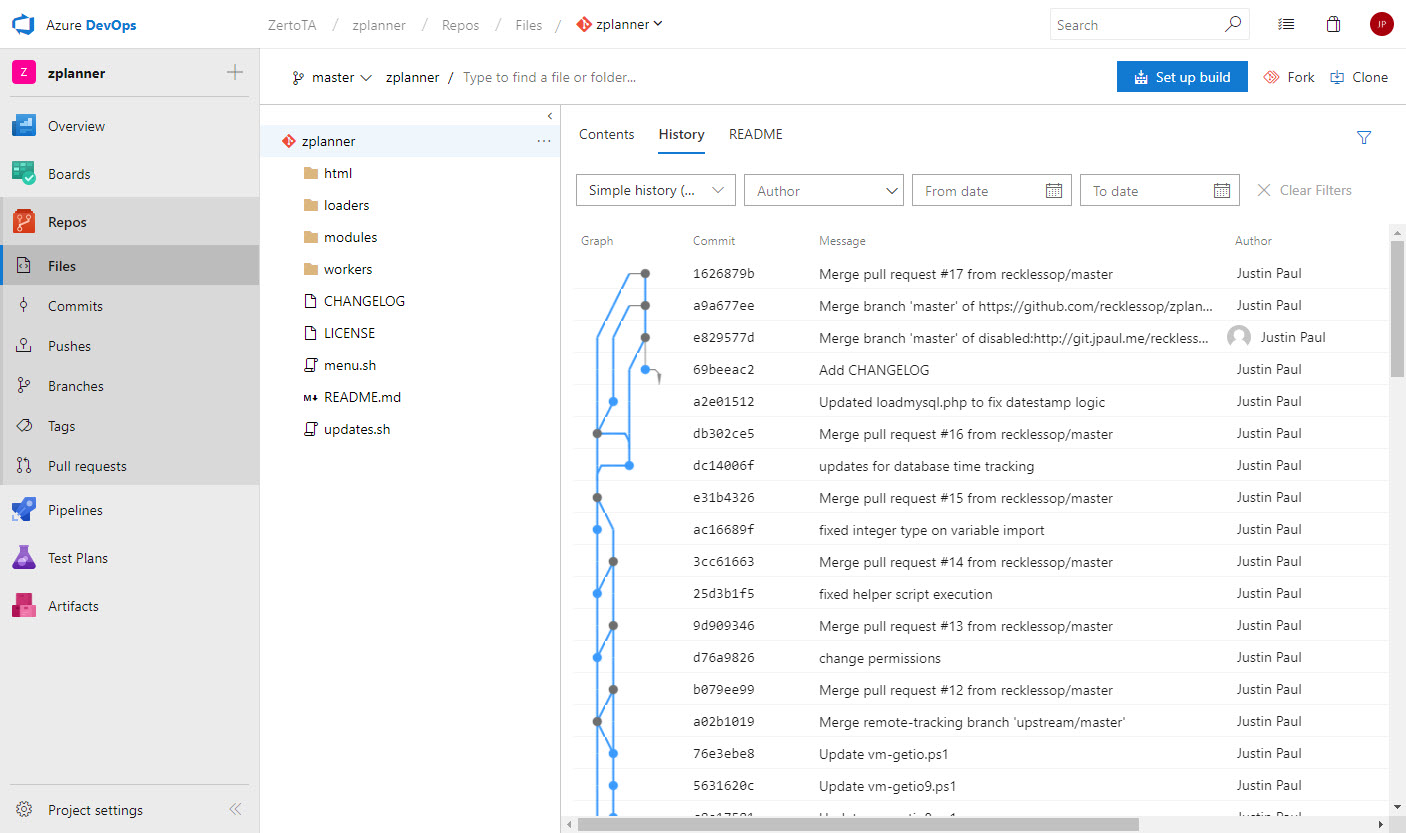Open the Pull requests sidebar item

click(x=129, y=466)
